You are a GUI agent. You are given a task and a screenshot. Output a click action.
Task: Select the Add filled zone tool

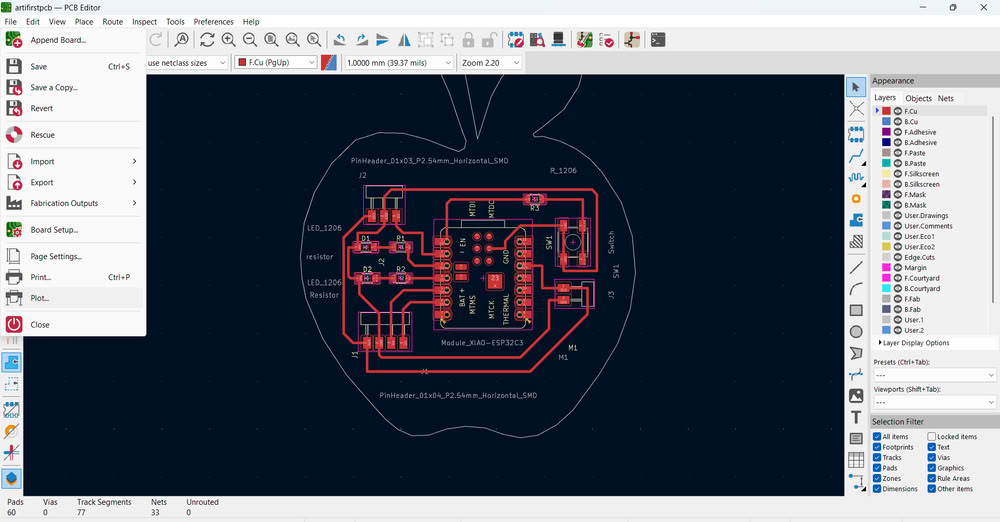(856, 220)
